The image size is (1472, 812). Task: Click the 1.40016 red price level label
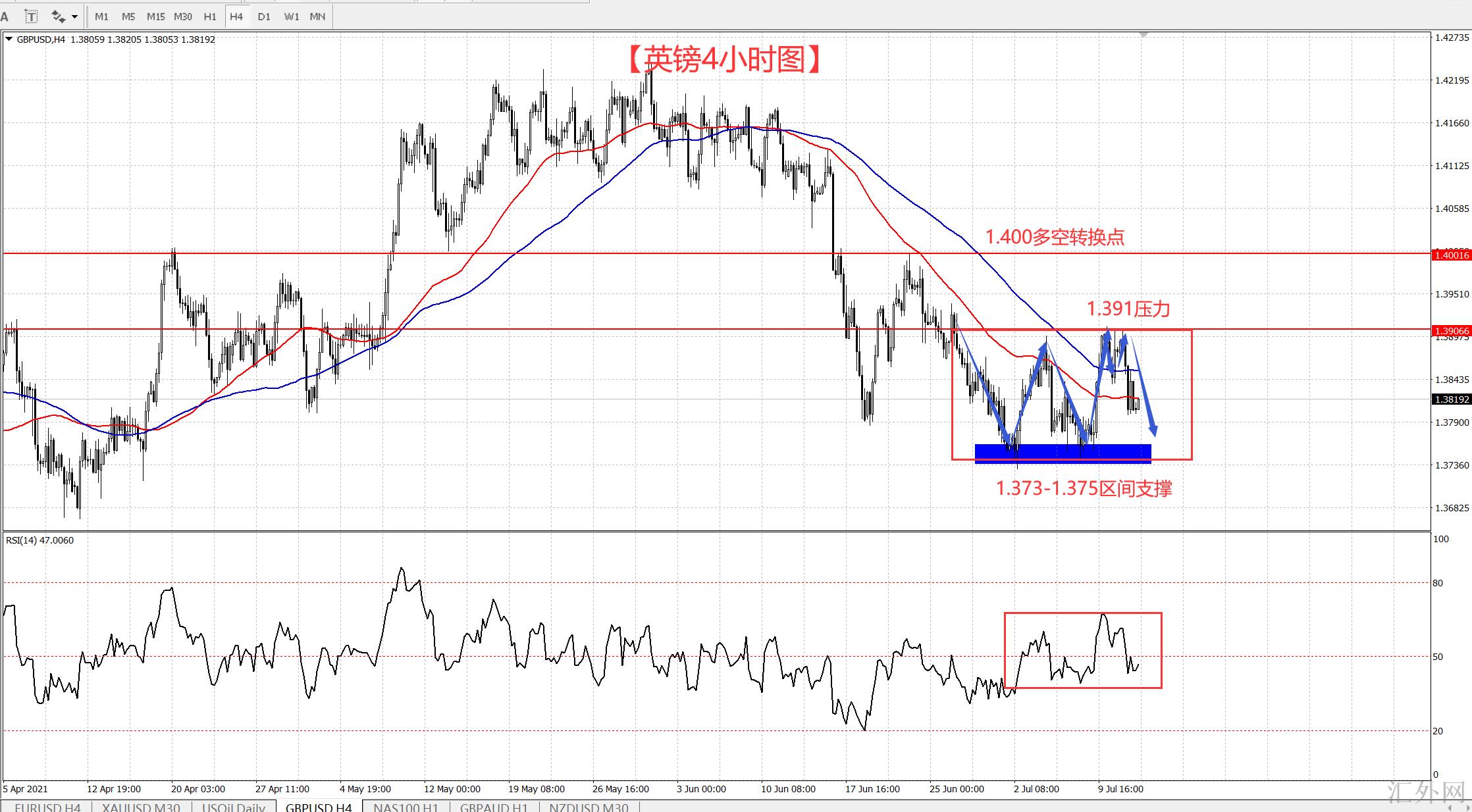1451,255
